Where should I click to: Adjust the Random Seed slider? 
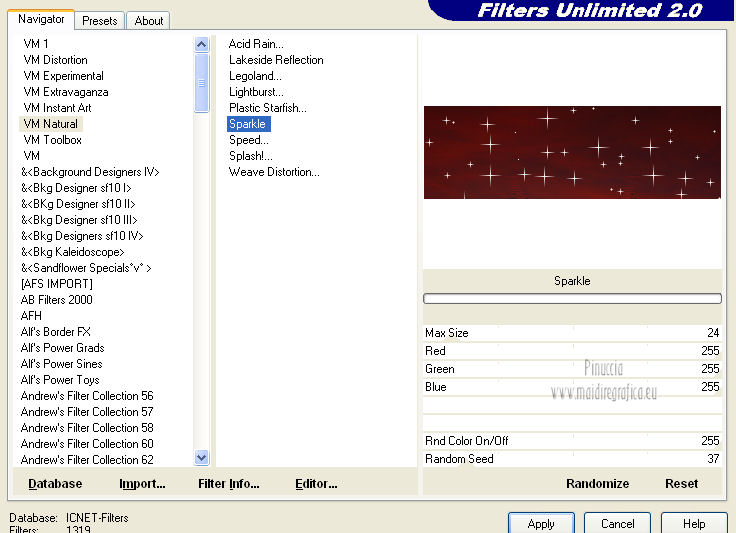572,459
